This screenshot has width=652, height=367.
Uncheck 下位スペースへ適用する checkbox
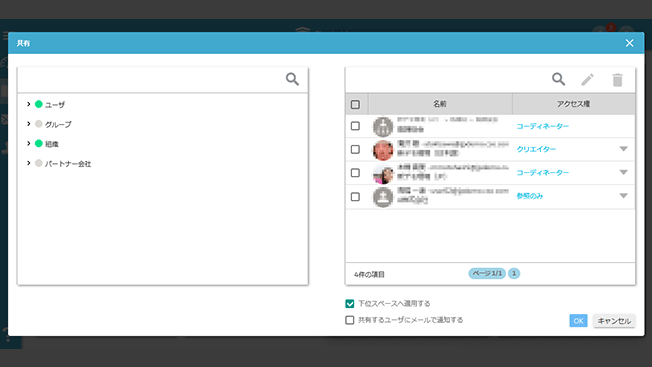coord(350,303)
